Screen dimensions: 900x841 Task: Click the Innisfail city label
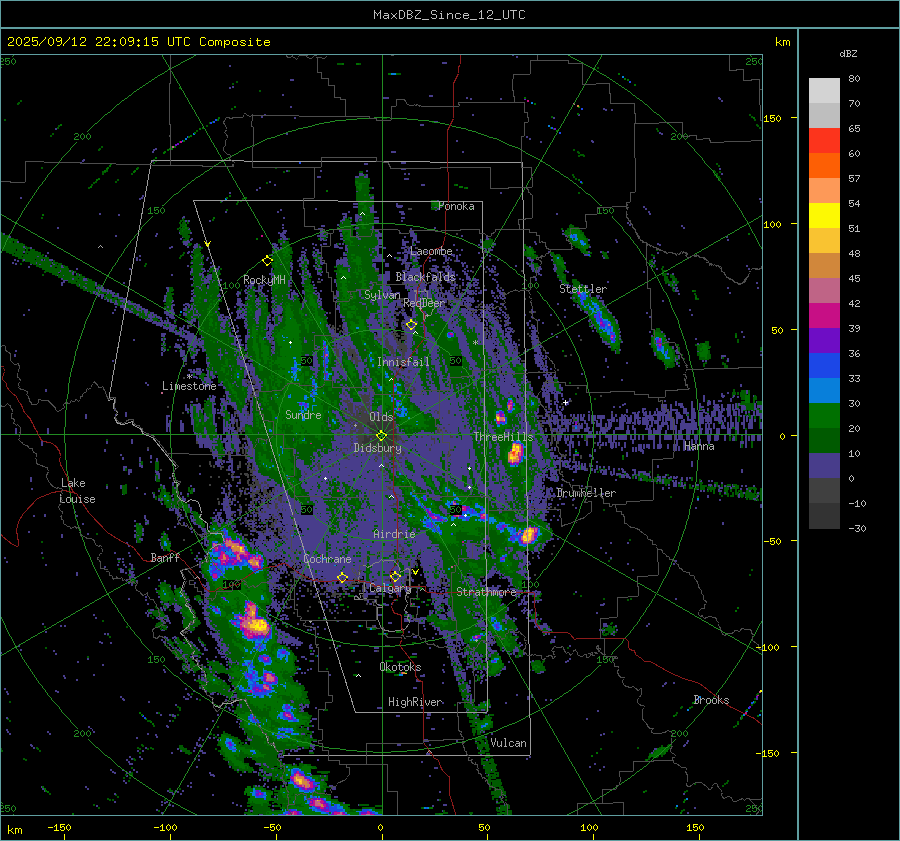point(403,362)
